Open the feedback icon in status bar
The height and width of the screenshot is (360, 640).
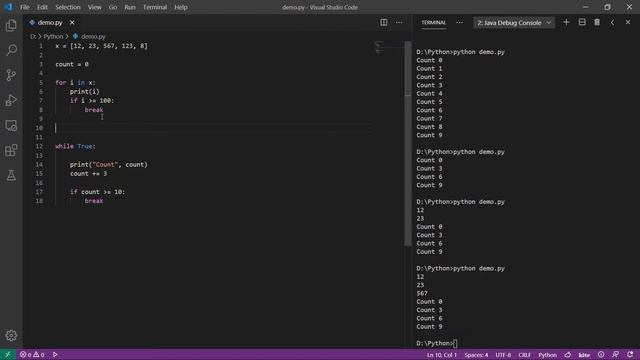pyautogui.click(x=616, y=355)
